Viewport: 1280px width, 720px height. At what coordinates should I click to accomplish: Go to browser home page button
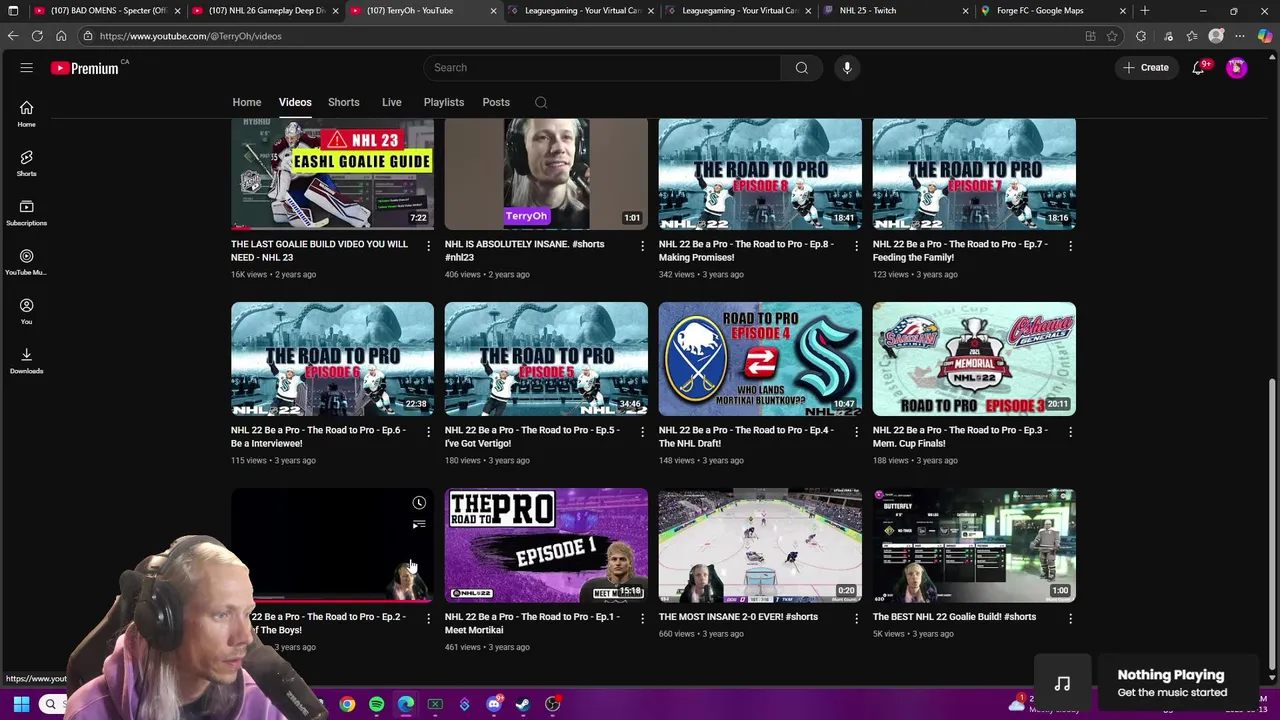(x=61, y=36)
